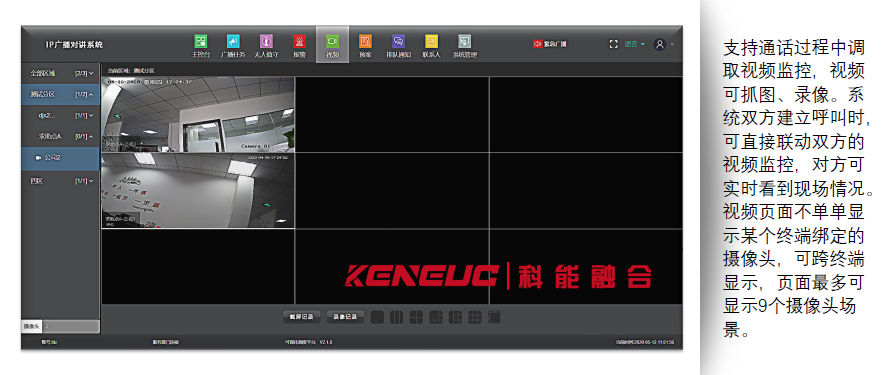Open the 报警 alarm module
This screenshot has width=886, height=375.
coord(299,45)
